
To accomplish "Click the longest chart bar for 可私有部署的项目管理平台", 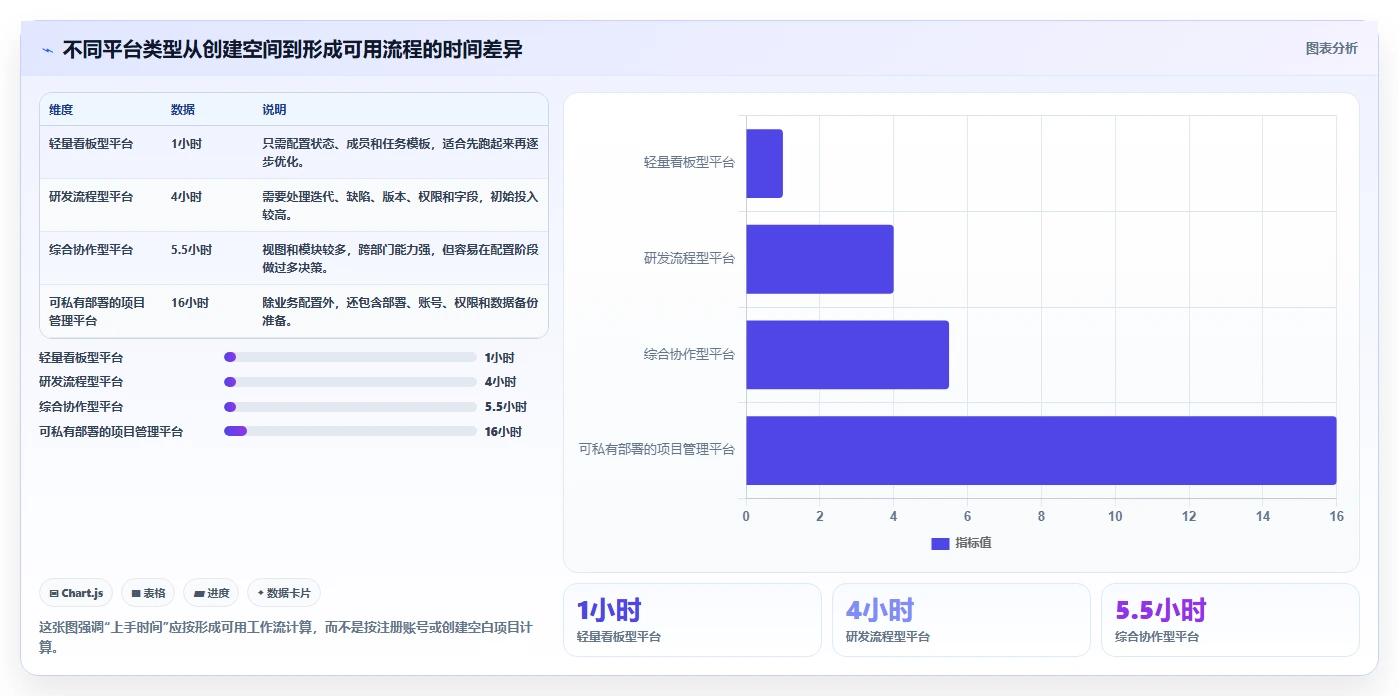I will tap(1041, 451).
